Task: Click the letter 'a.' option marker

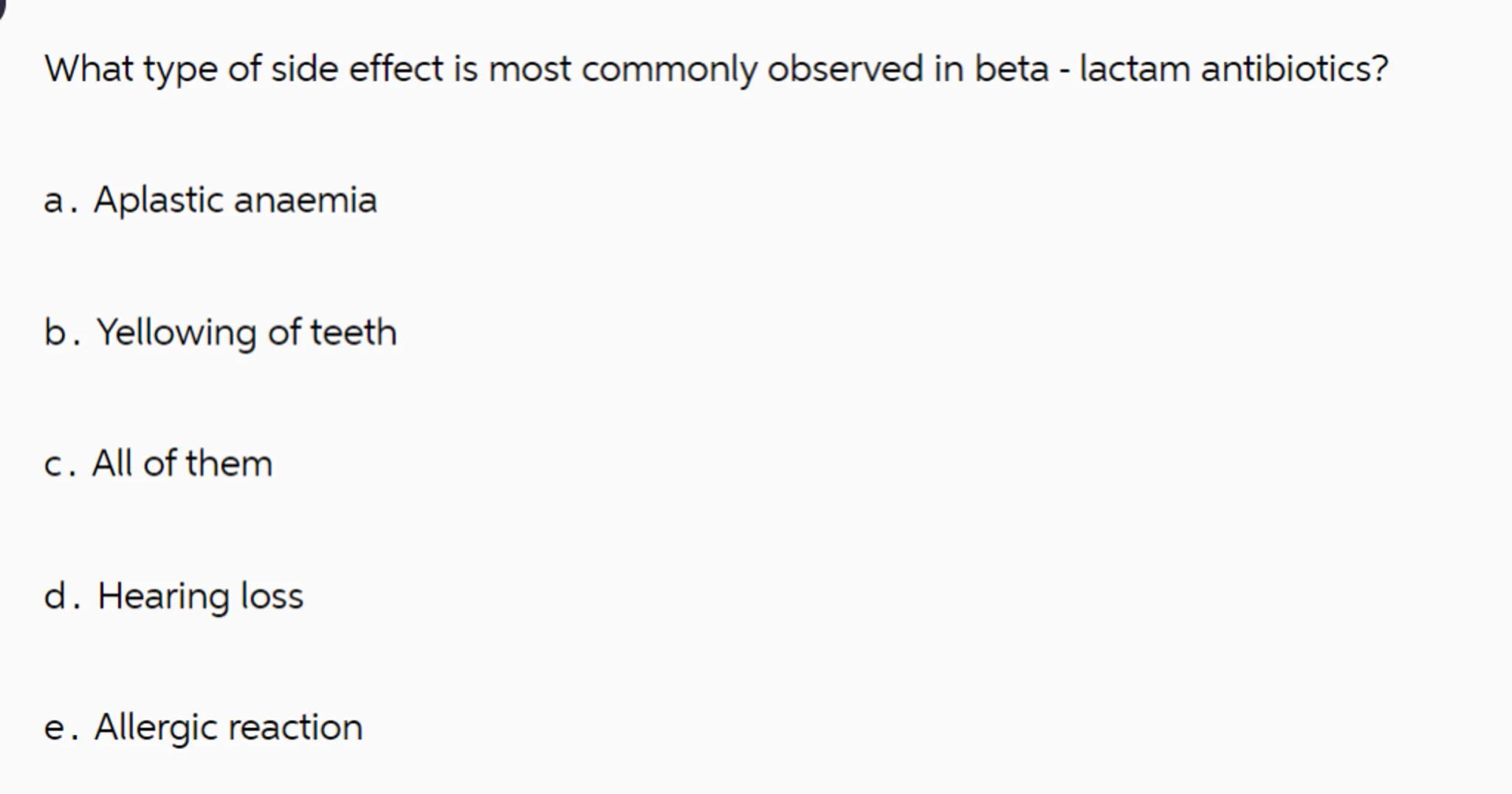Action: [59, 201]
